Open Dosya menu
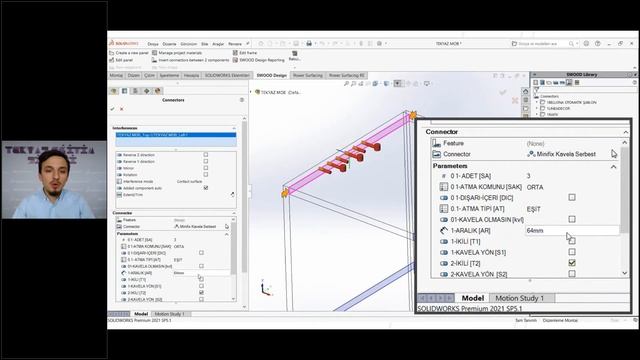Screen dimensions: 640x360 click(153, 44)
